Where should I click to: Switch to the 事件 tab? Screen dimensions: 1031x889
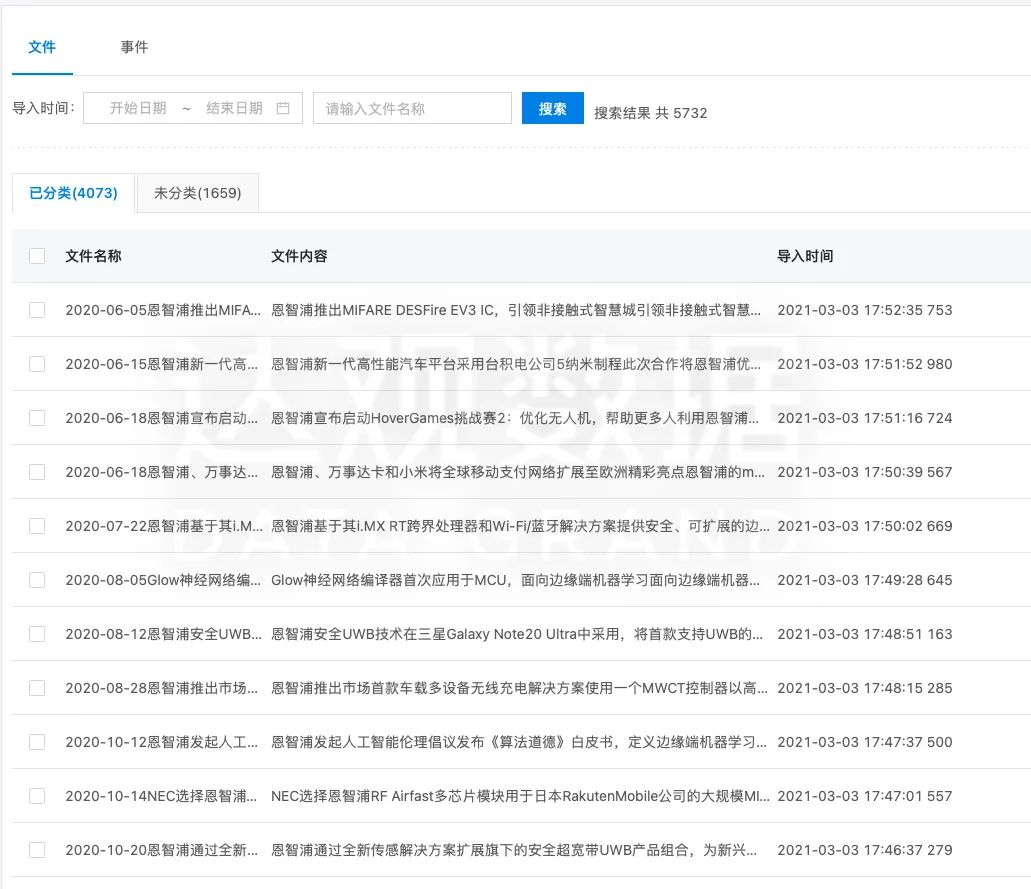(x=135, y=46)
